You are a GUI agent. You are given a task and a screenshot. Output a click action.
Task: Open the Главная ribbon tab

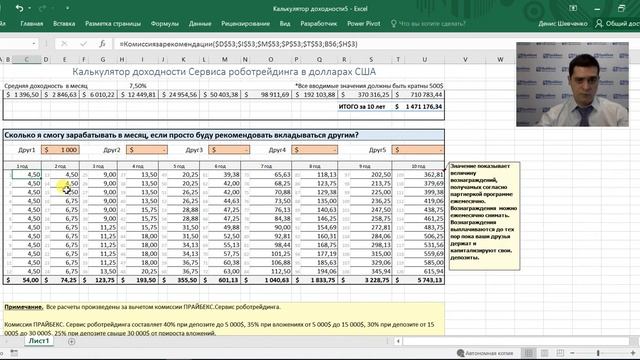click(x=31, y=24)
